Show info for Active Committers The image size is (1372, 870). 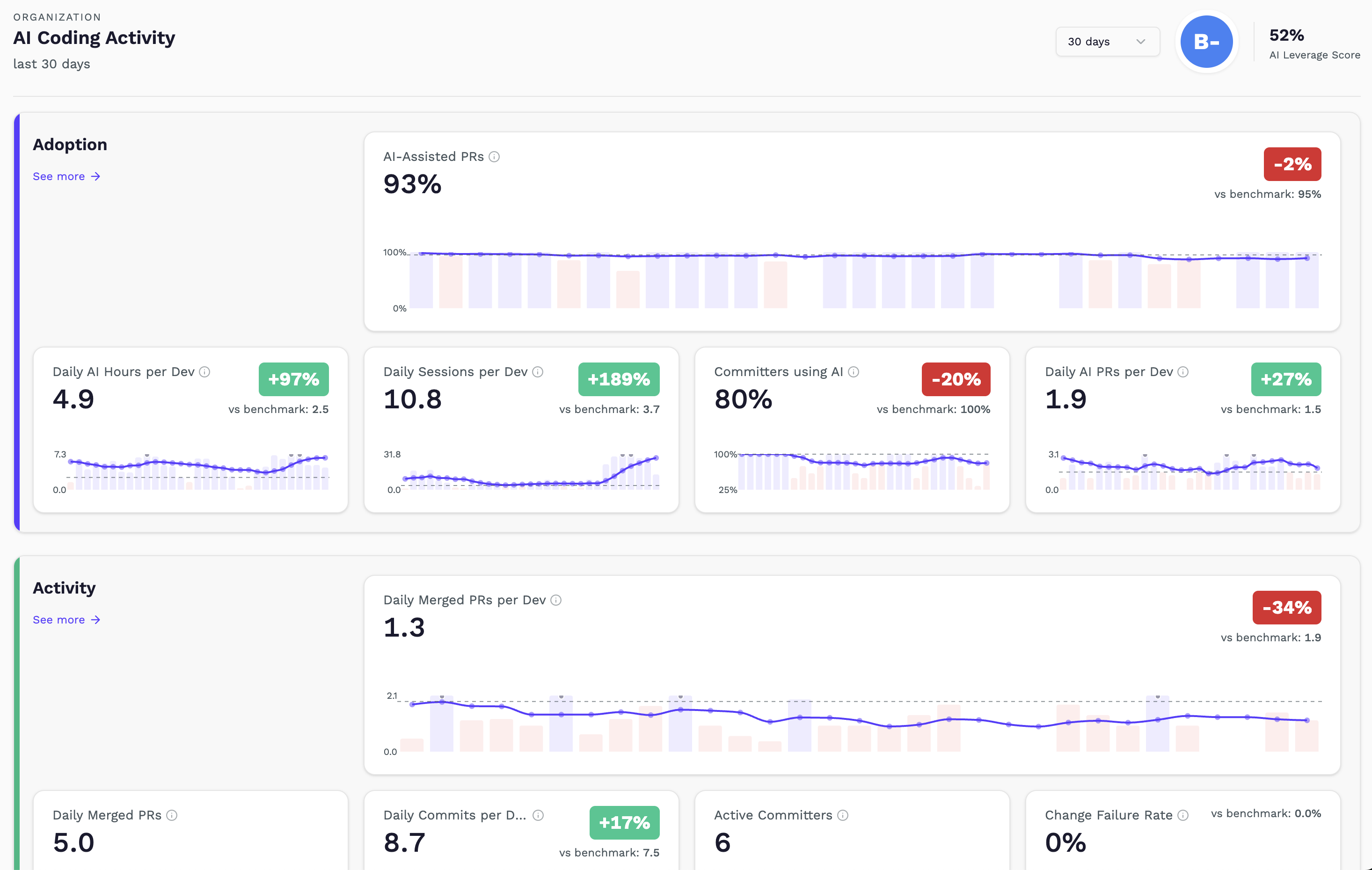843,815
